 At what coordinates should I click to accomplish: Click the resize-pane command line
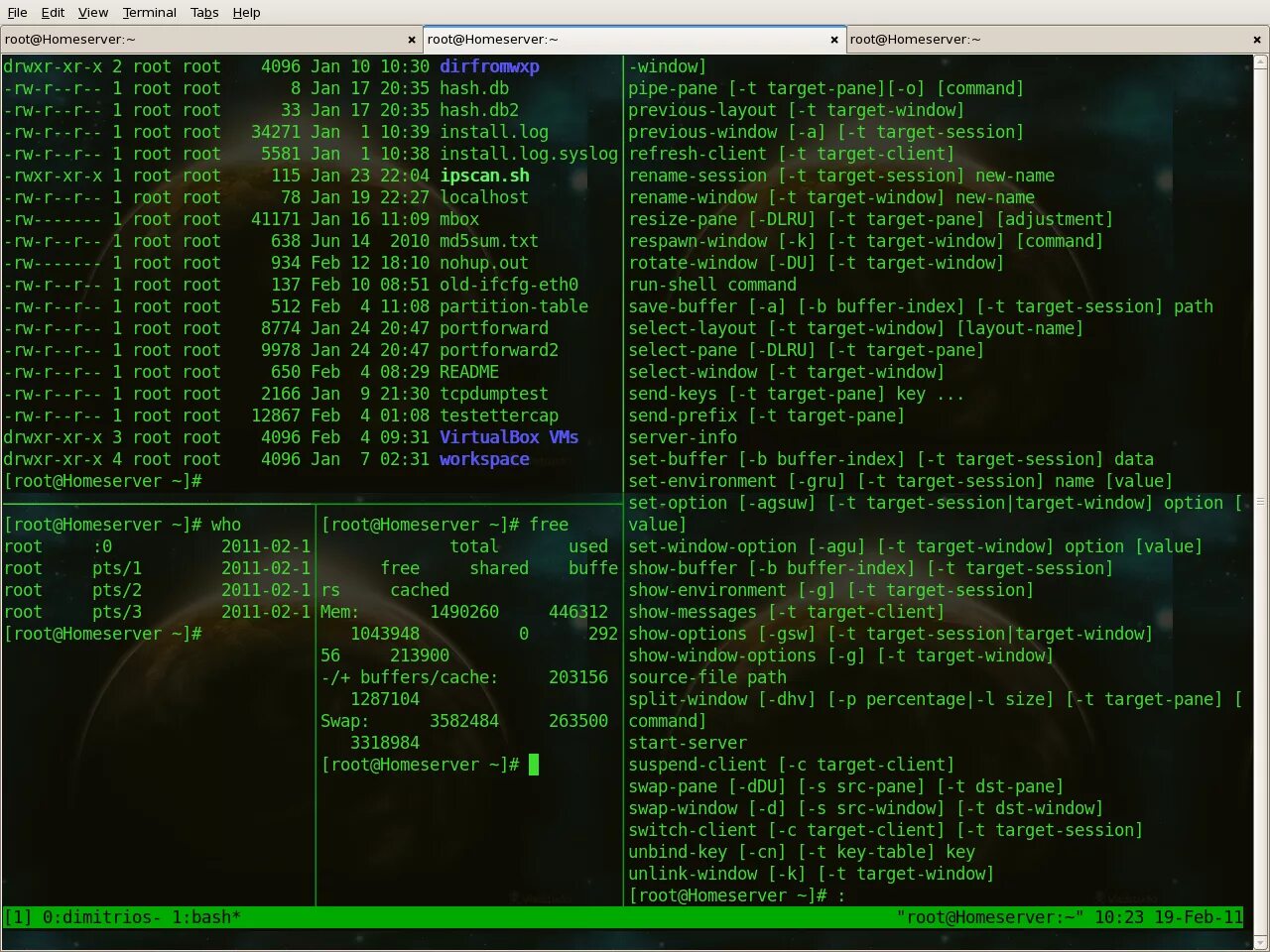pyautogui.click(x=870, y=219)
